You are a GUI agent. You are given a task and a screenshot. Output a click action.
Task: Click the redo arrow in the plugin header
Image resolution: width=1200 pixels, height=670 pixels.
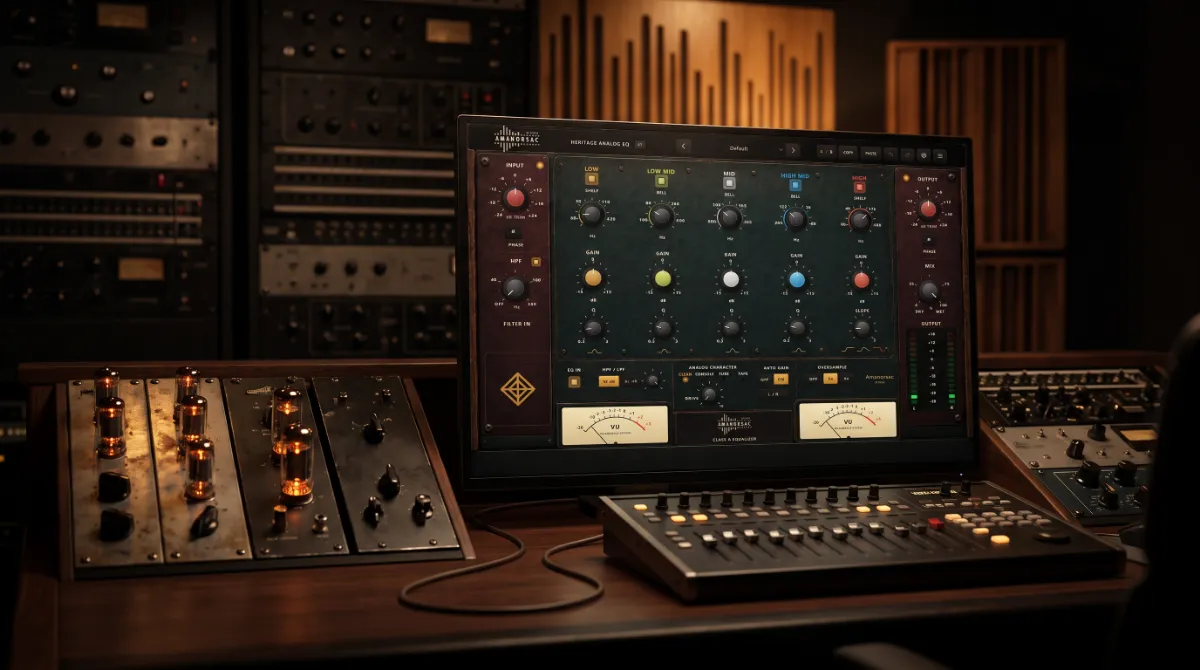[x=907, y=153]
